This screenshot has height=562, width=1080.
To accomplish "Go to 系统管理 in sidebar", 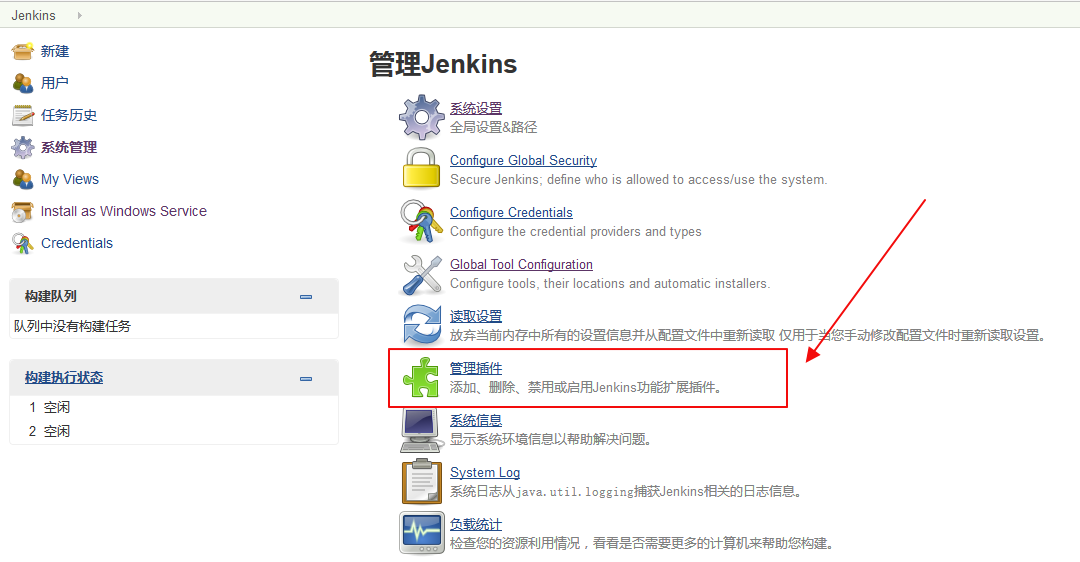I will pos(69,147).
